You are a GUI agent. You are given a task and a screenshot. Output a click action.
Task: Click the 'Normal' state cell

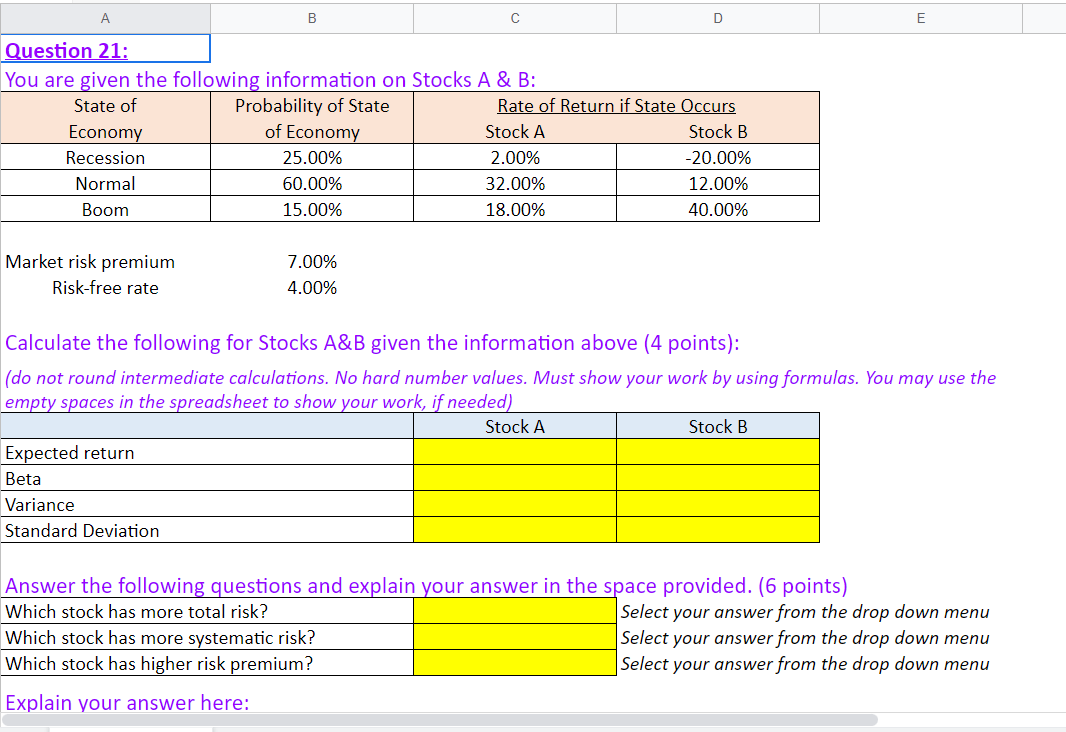click(x=105, y=184)
